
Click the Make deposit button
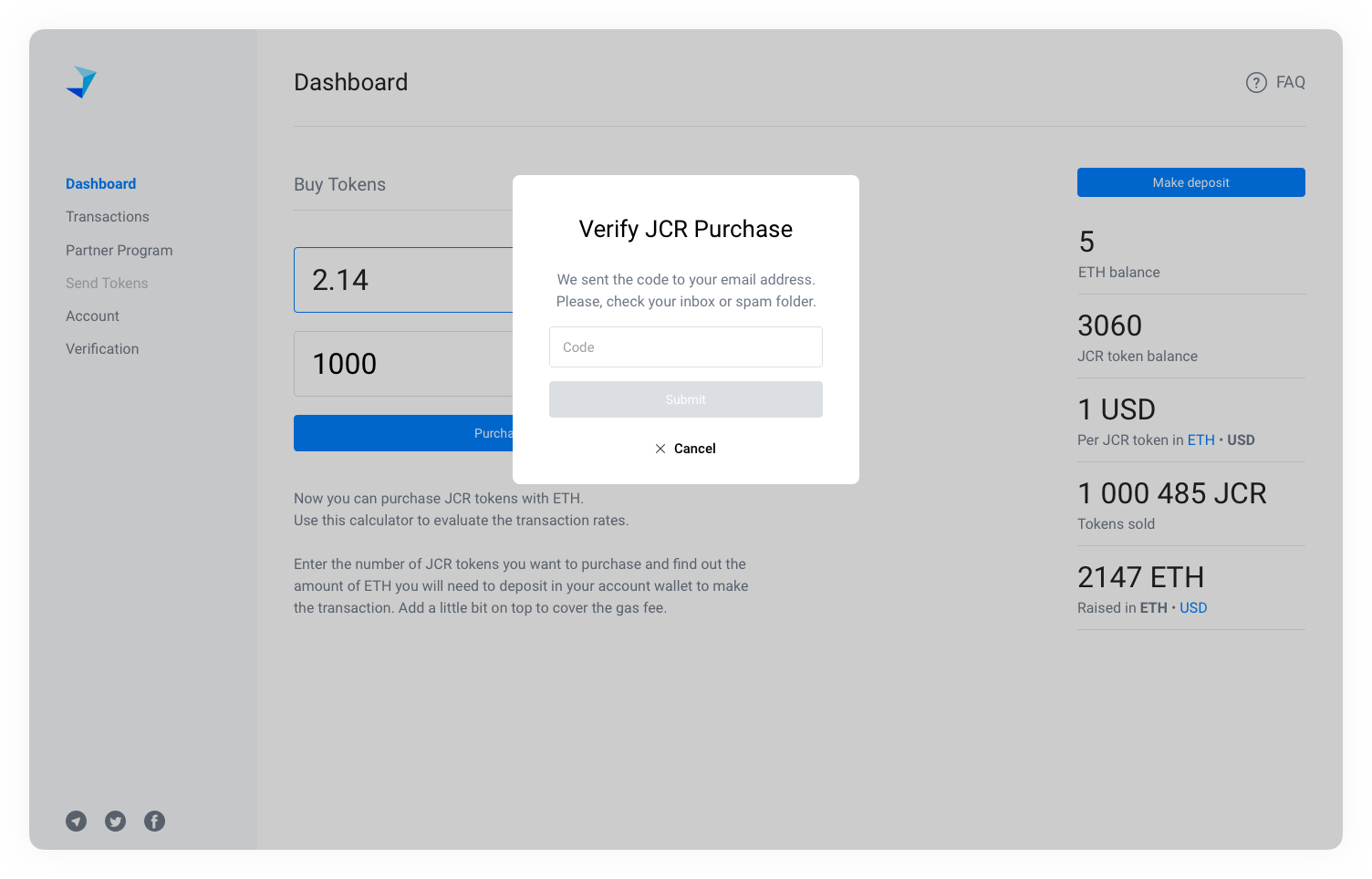coord(1190,182)
